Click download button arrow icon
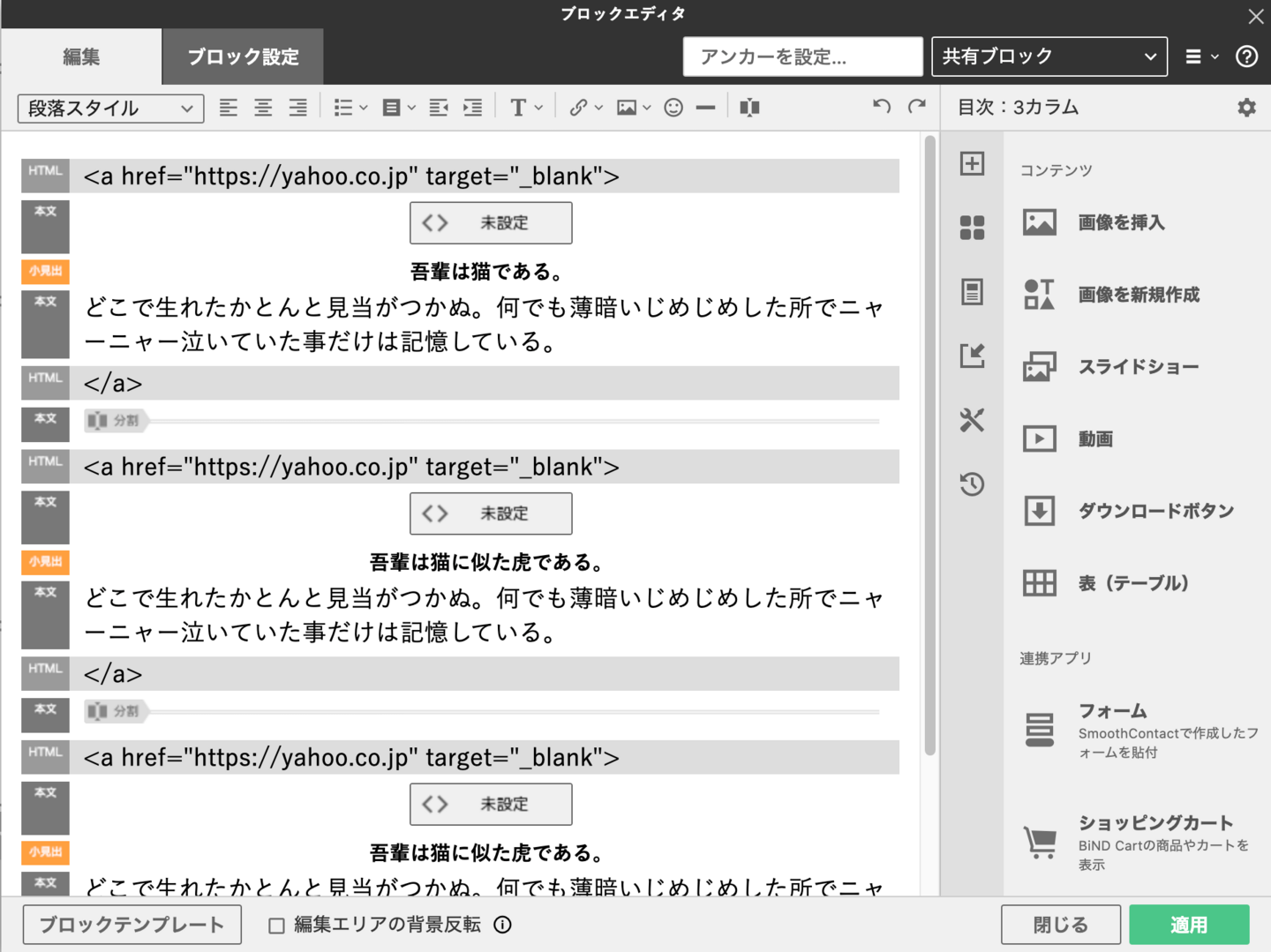 (1039, 511)
